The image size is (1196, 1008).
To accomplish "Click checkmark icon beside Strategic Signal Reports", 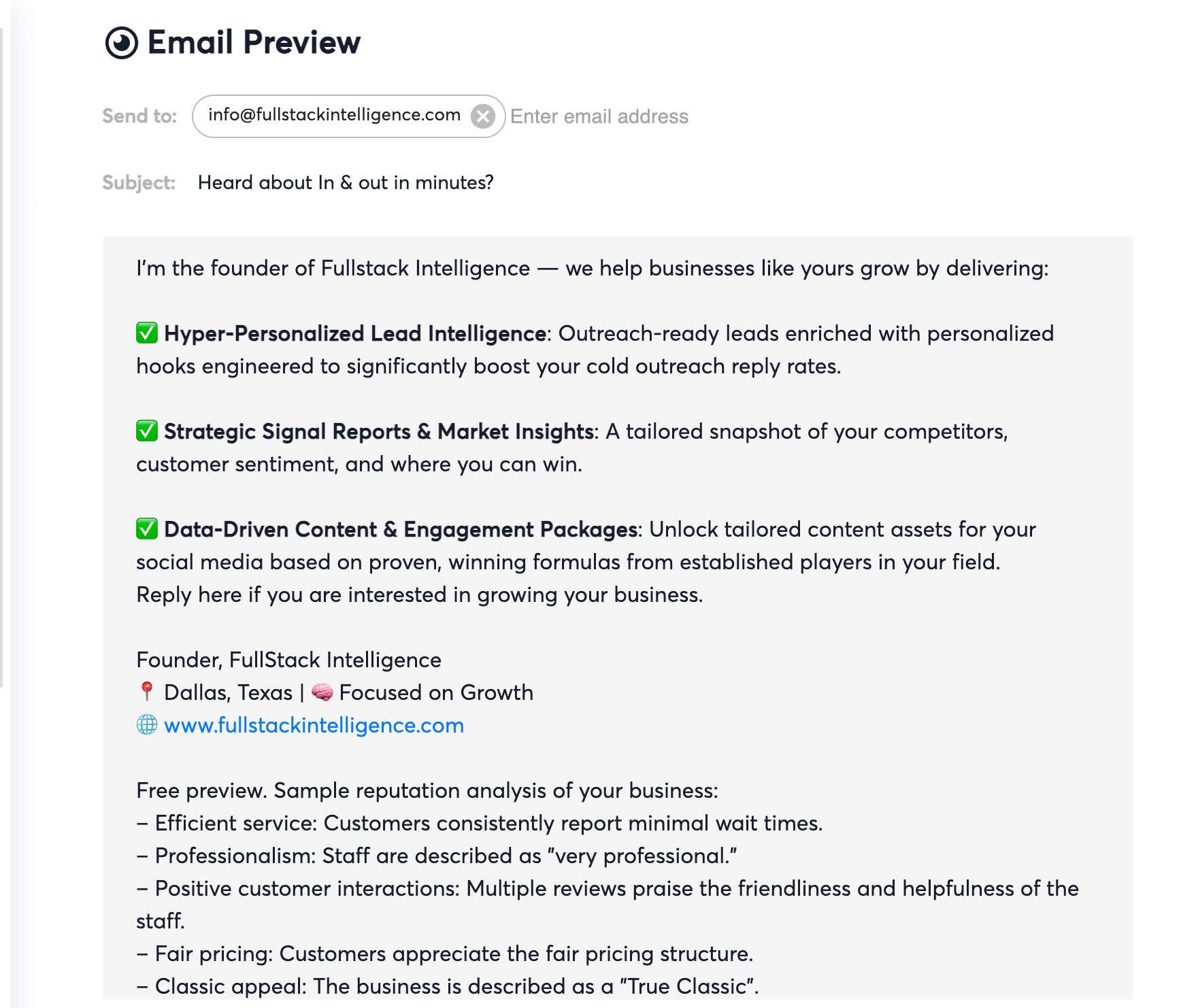I will [x=147, y=431].
